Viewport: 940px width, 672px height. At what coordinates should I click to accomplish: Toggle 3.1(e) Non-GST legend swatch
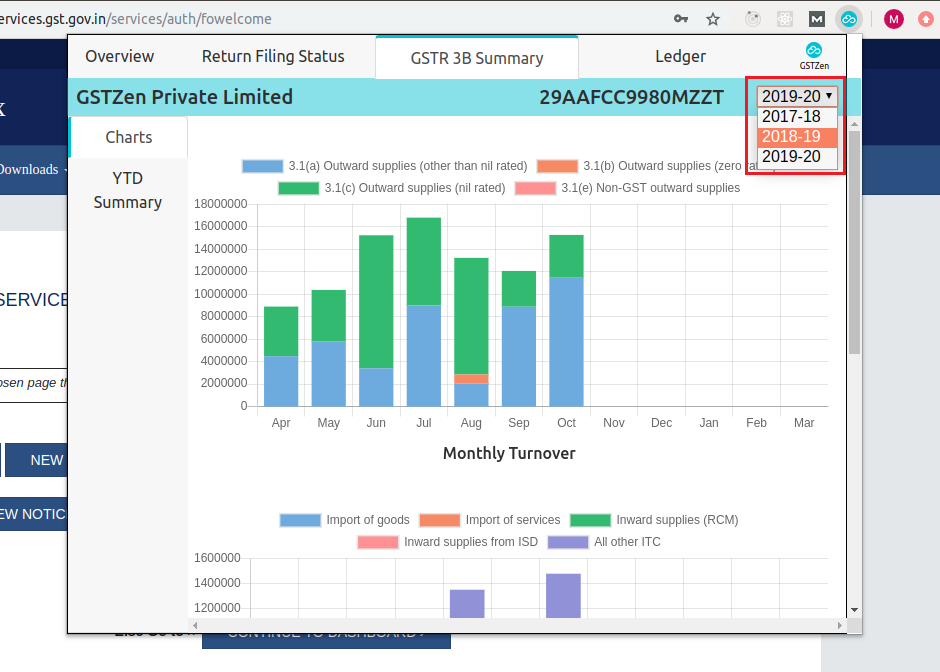click(535, 188)
